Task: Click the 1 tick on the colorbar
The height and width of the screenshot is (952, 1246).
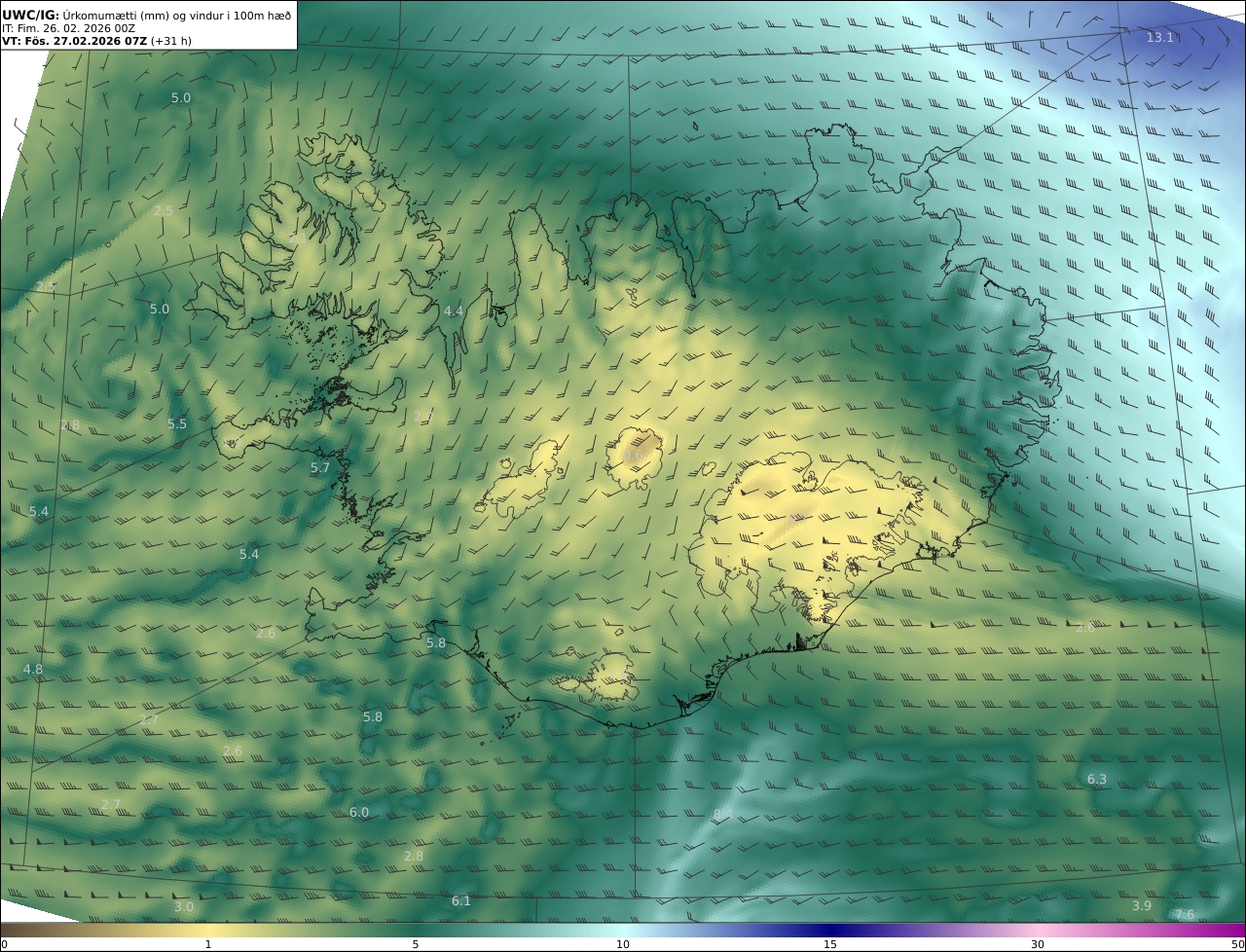Action: pos(208,944)
